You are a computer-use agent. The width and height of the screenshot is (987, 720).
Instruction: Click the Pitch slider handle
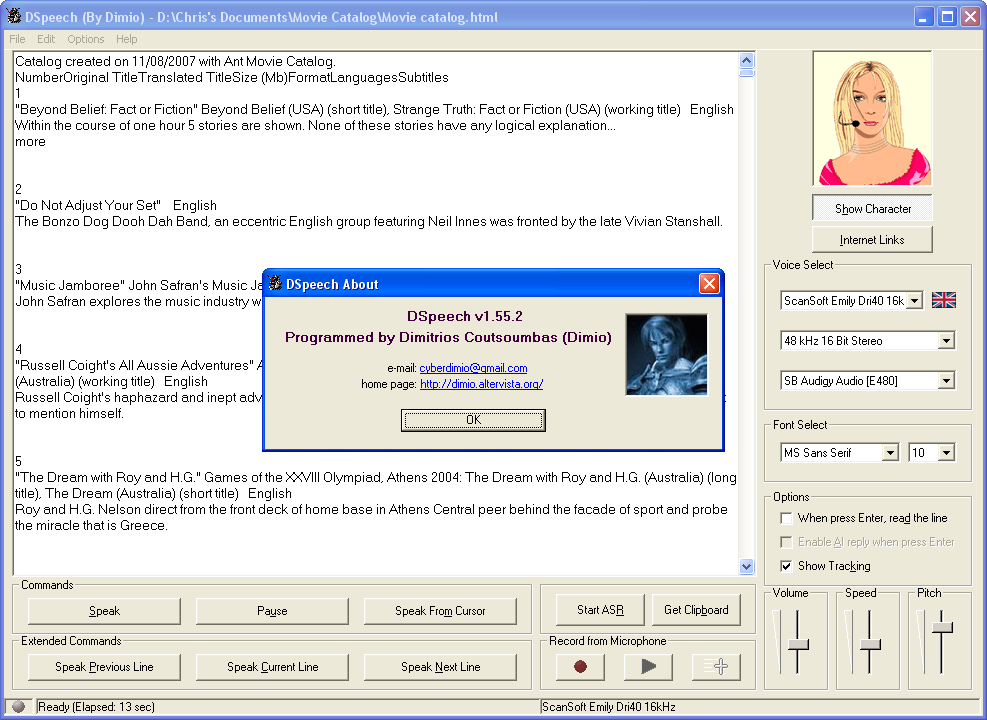(x=942, y=627)
